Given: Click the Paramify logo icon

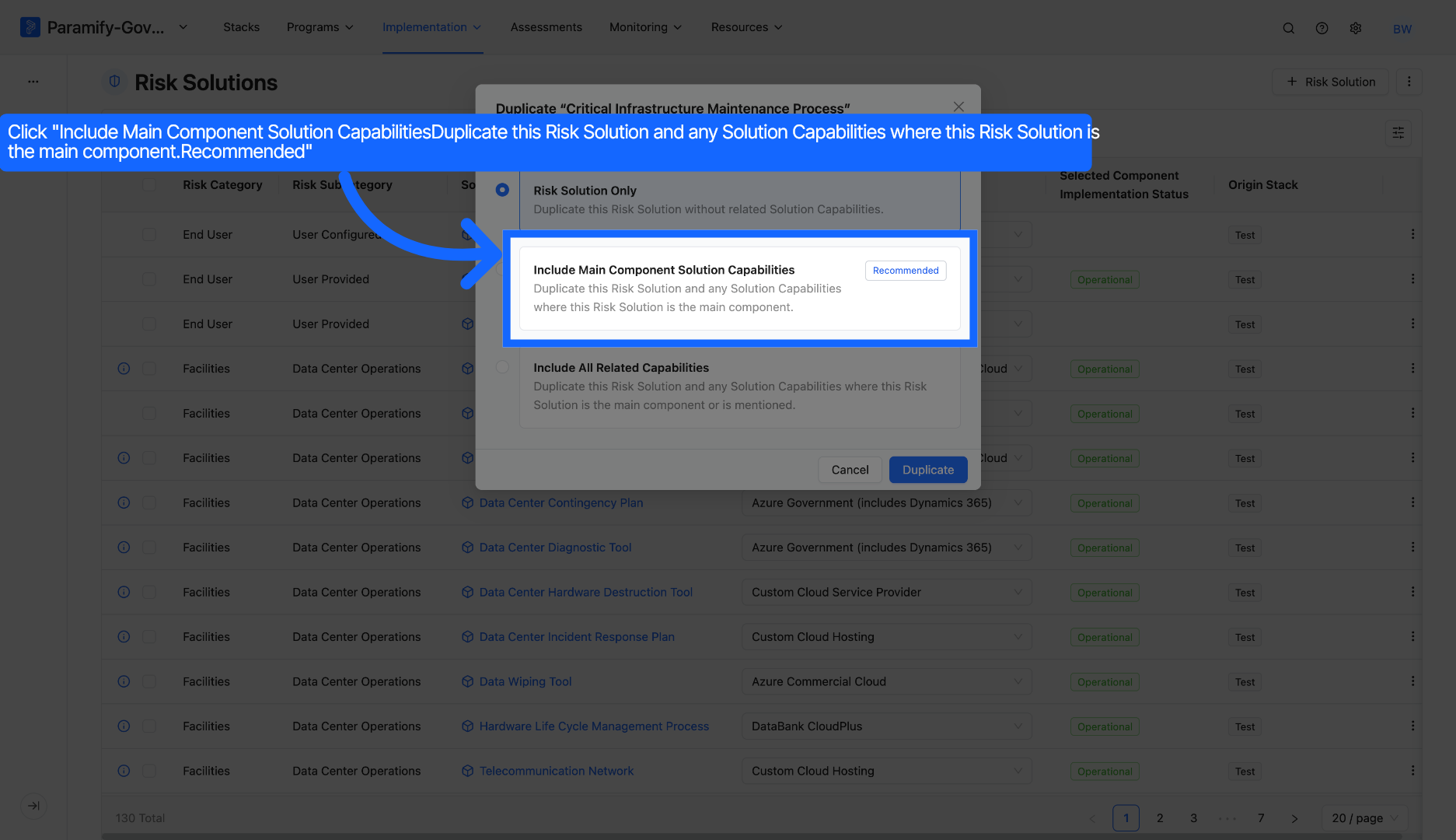Looking at the screenshot, I should (x=30, y=27).
